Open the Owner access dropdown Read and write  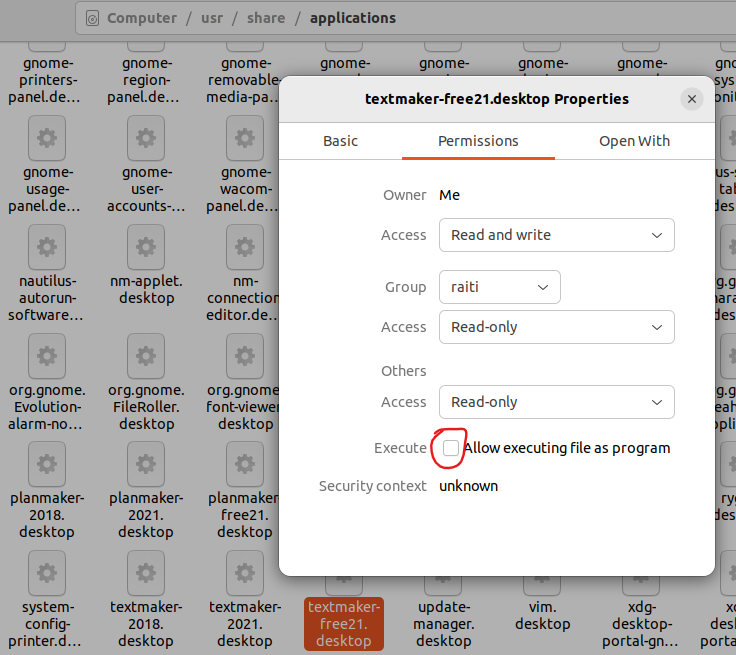click(x=556, y=235)
